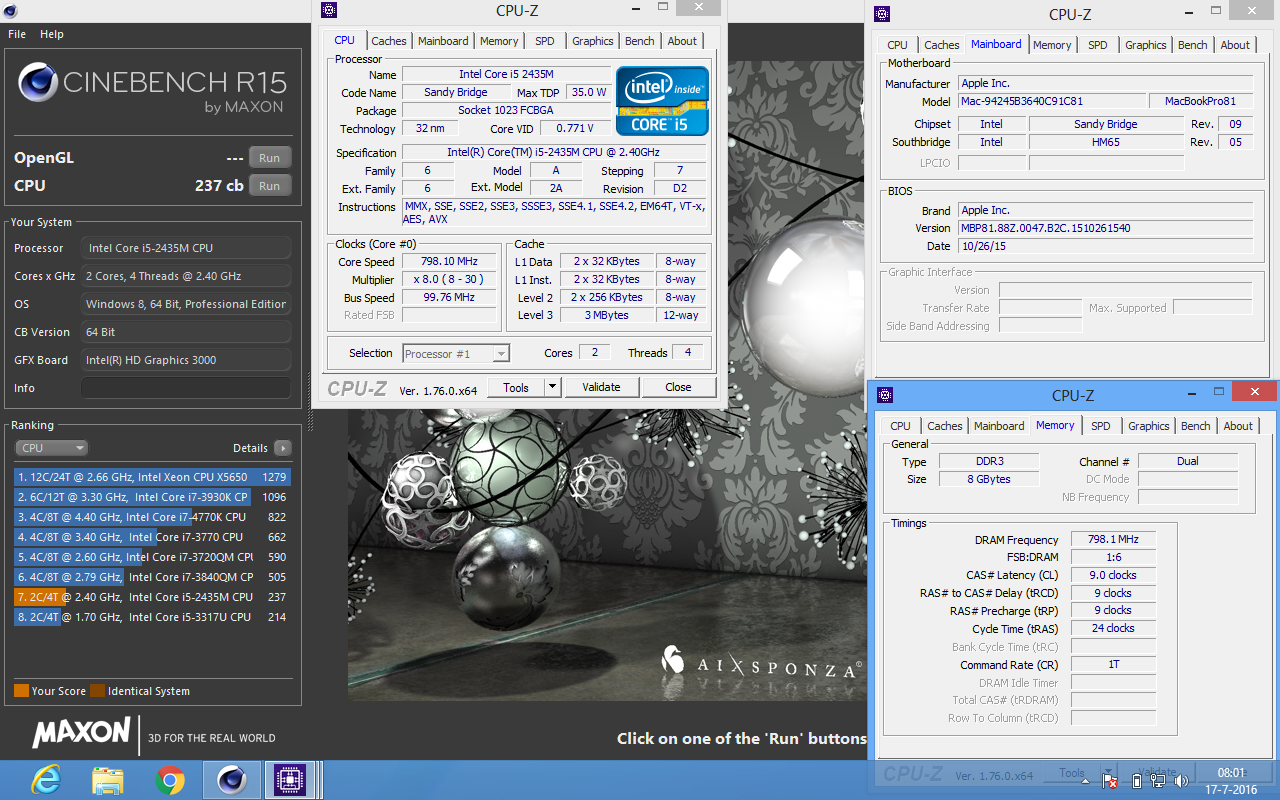Screen dimensions: 1280x800
Task: Open Bench tab in CPU-Z processor window
Action: 640,41
